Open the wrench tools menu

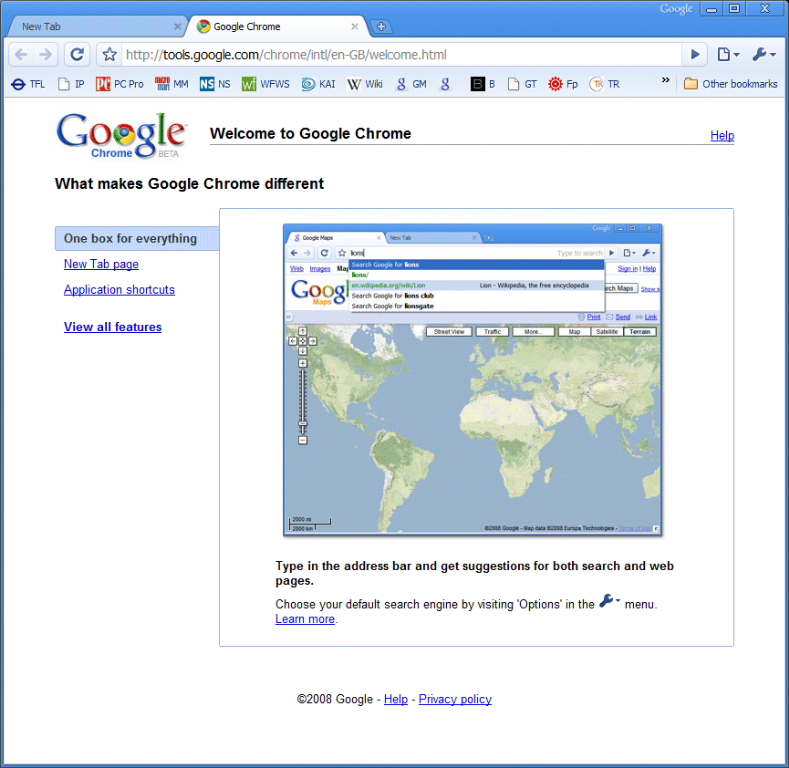(763, 54)
